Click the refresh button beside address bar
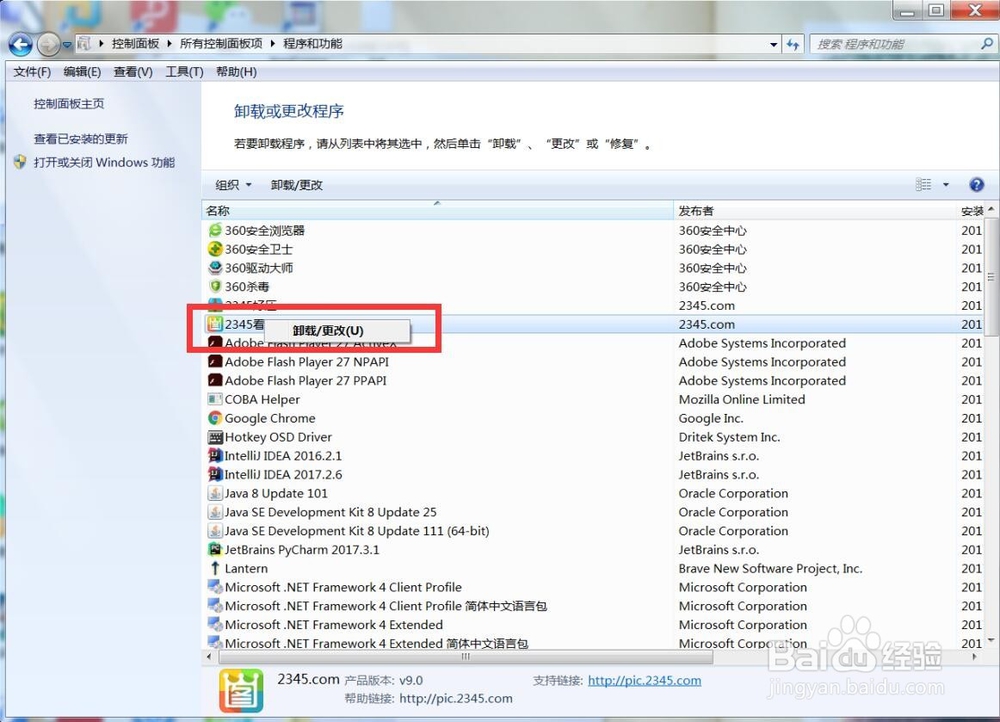The width and height of the screenshot is (1000, 722). click(x=793, y=44)
